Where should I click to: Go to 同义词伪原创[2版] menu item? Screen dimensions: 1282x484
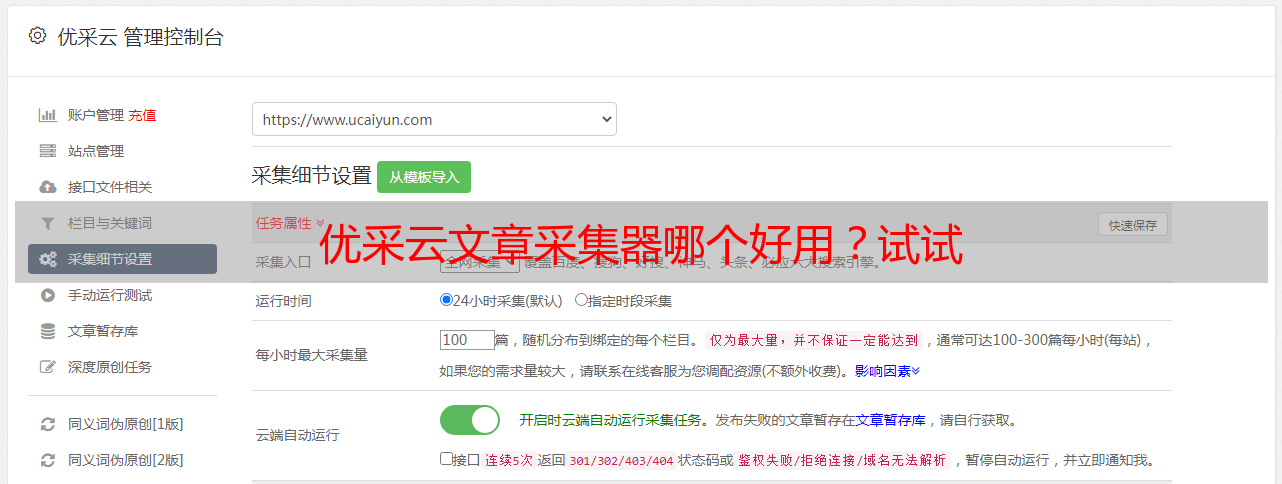(126, 460)
